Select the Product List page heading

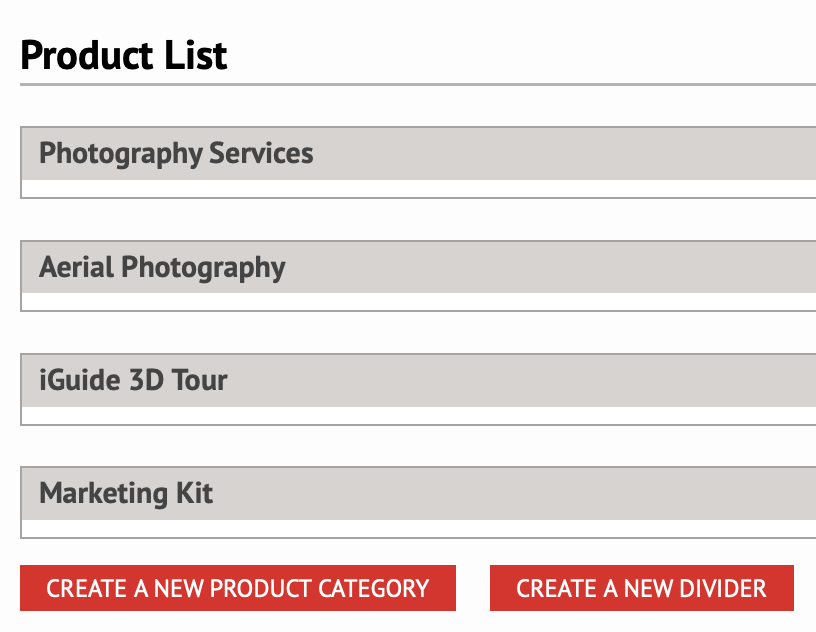coord(124,55)
